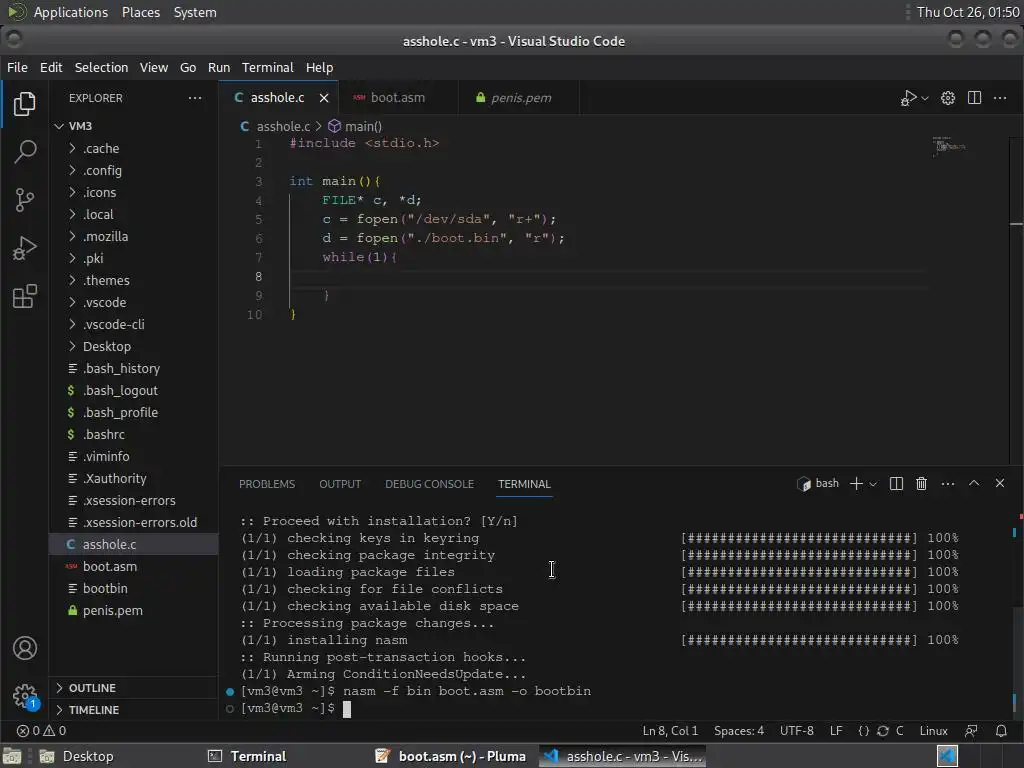Click the code minimap thumbnail
The image size is (1024, 768).
tap(949, 146)
